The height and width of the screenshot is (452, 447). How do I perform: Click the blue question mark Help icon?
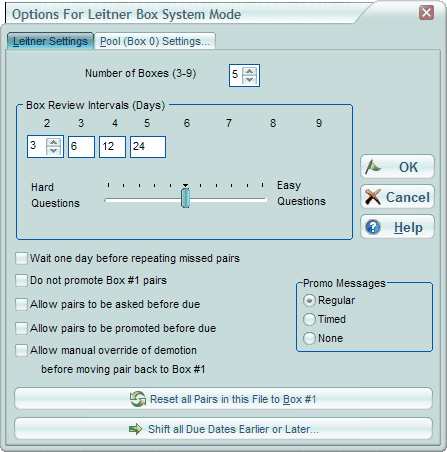[373, 227]
